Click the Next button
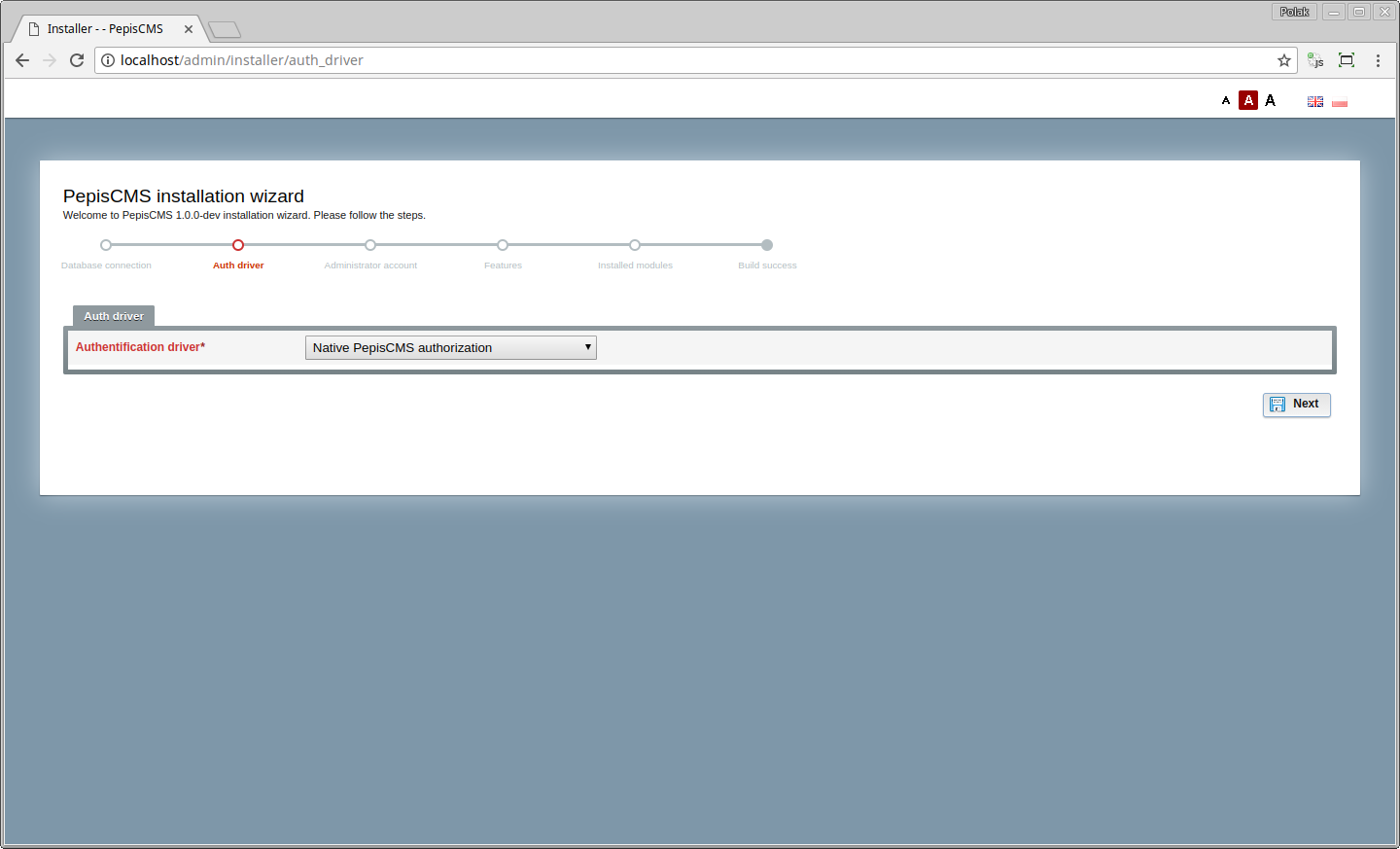This screenshot has width=1400, height=849. (x=1296, y=405)
